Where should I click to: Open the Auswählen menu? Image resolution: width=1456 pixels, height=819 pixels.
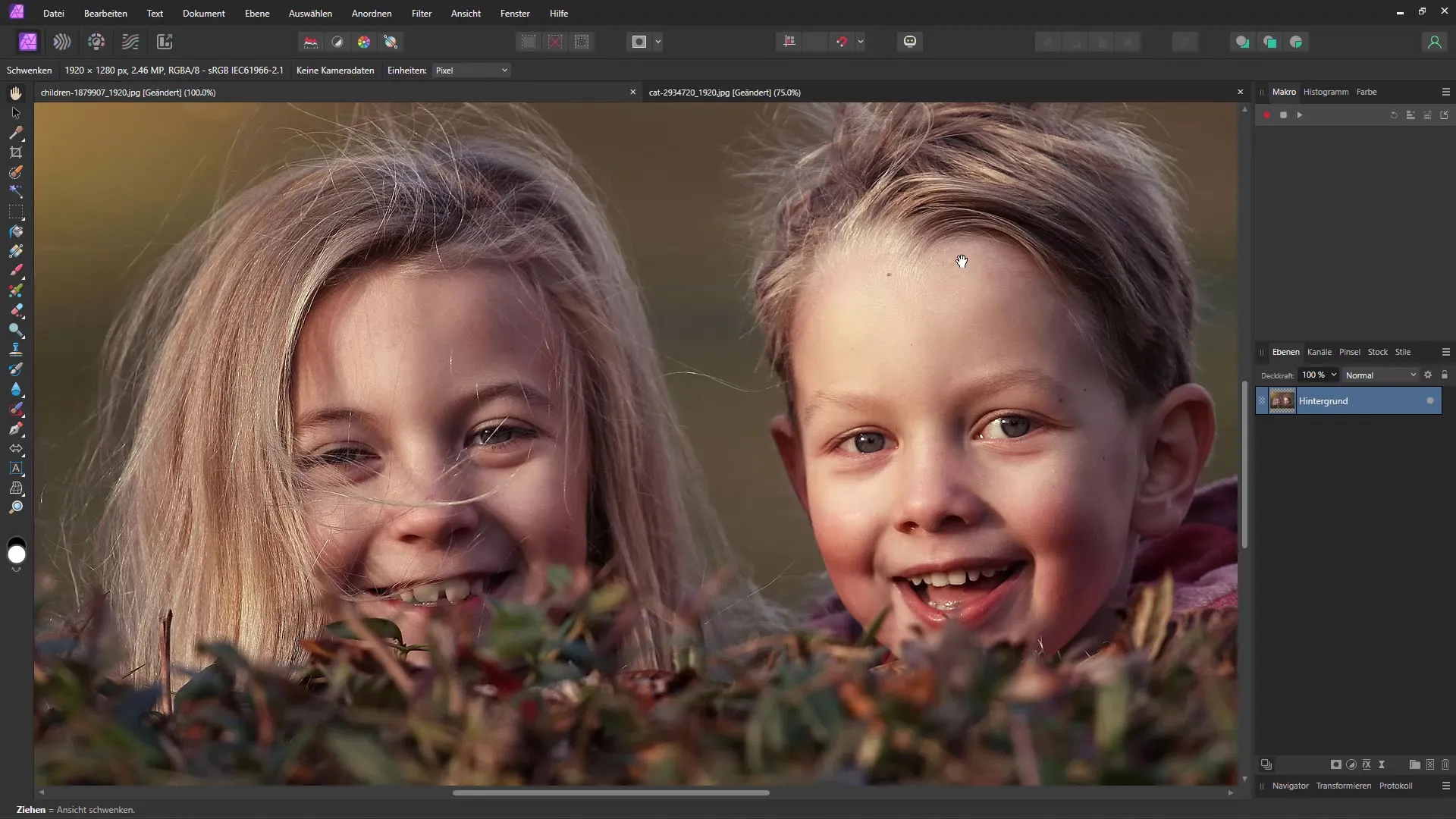click(310, 14)
